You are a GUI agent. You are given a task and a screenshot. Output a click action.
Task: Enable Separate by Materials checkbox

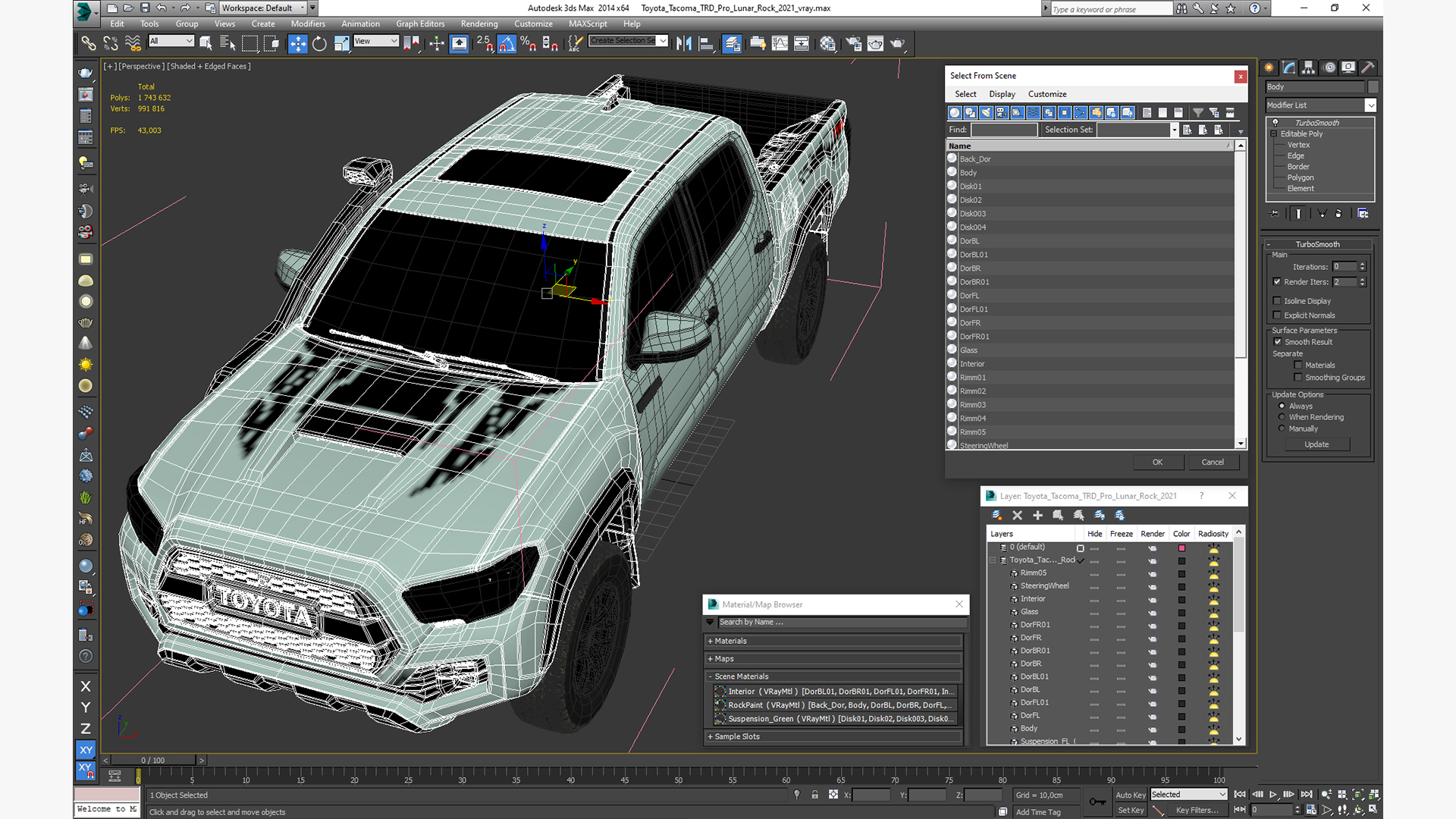pos(1298,365)
